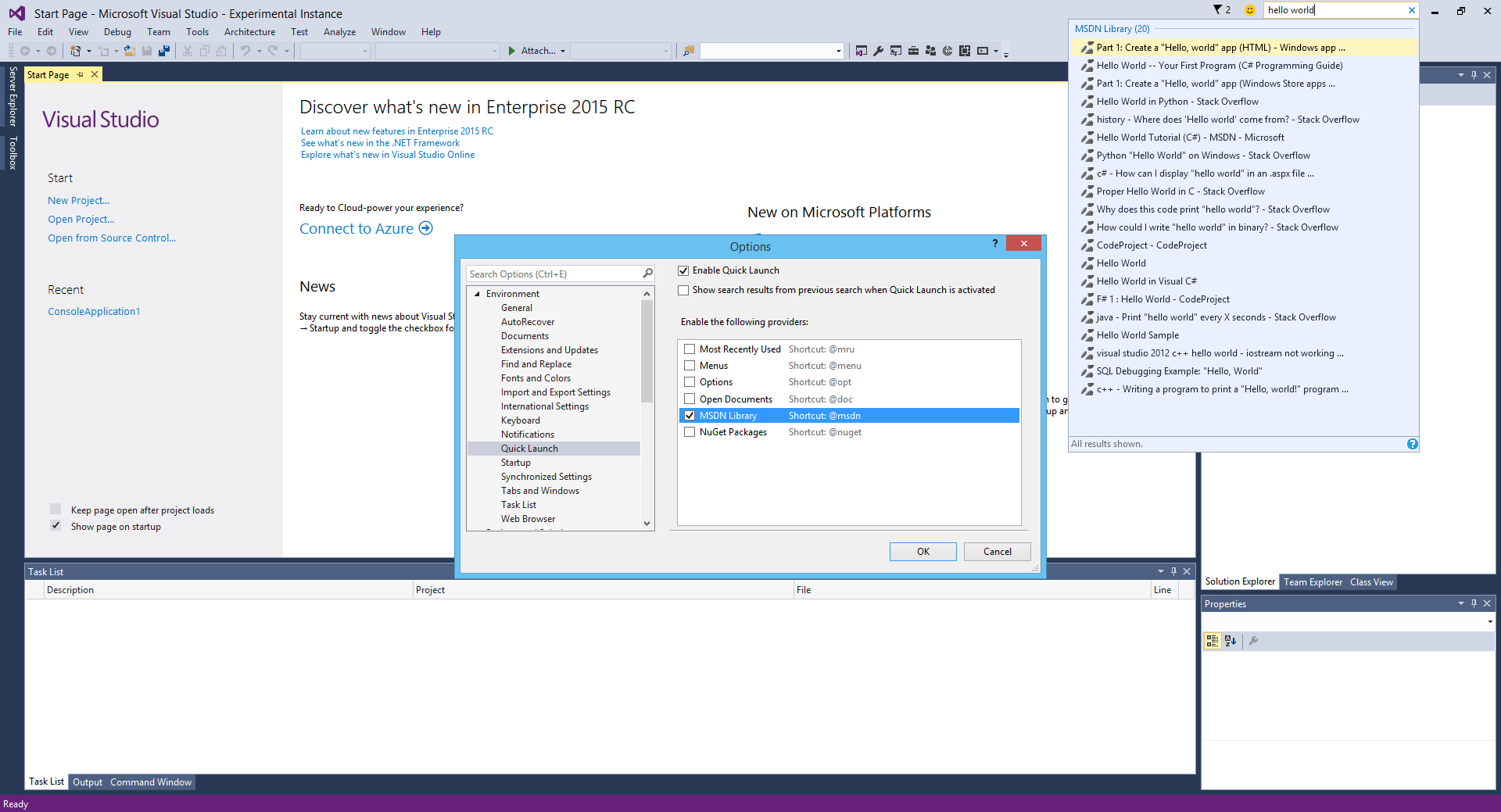Uncheck the MSDN Library provider

pos(690,416)
